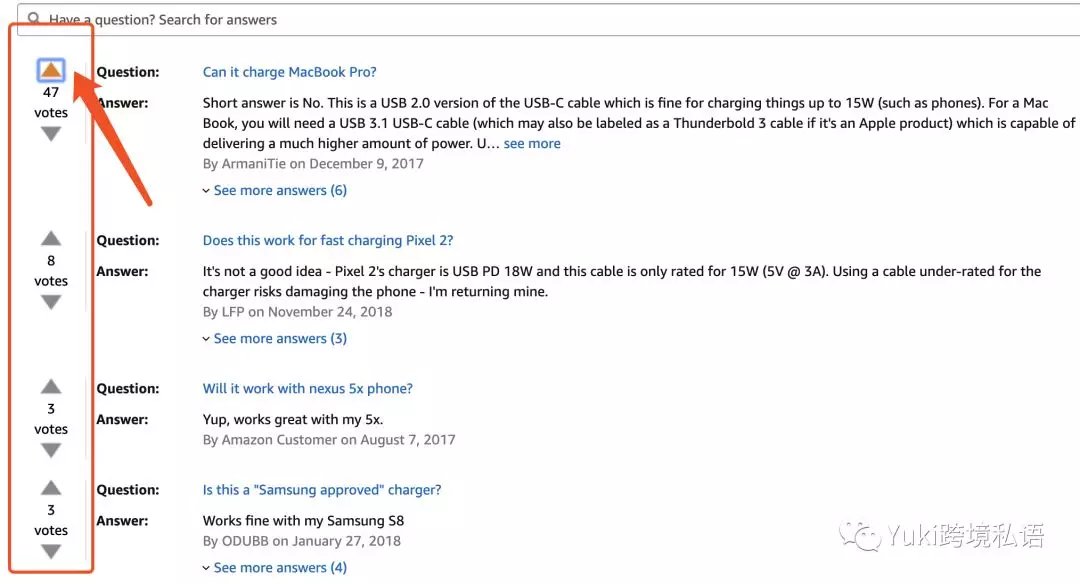Screen dimensions: 1080x583
Task: Click the 47 votes count
Action: pyautogui.click(x=51, y=92)
